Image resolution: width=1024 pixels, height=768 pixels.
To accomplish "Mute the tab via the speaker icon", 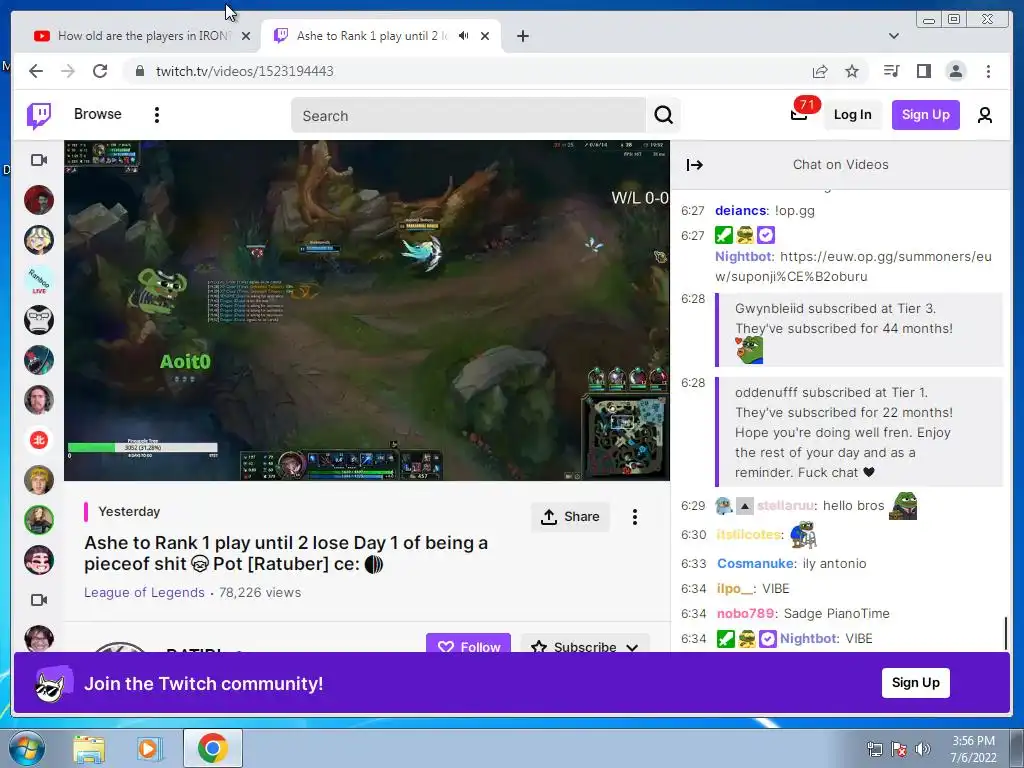I will click(x=464, y=35).
